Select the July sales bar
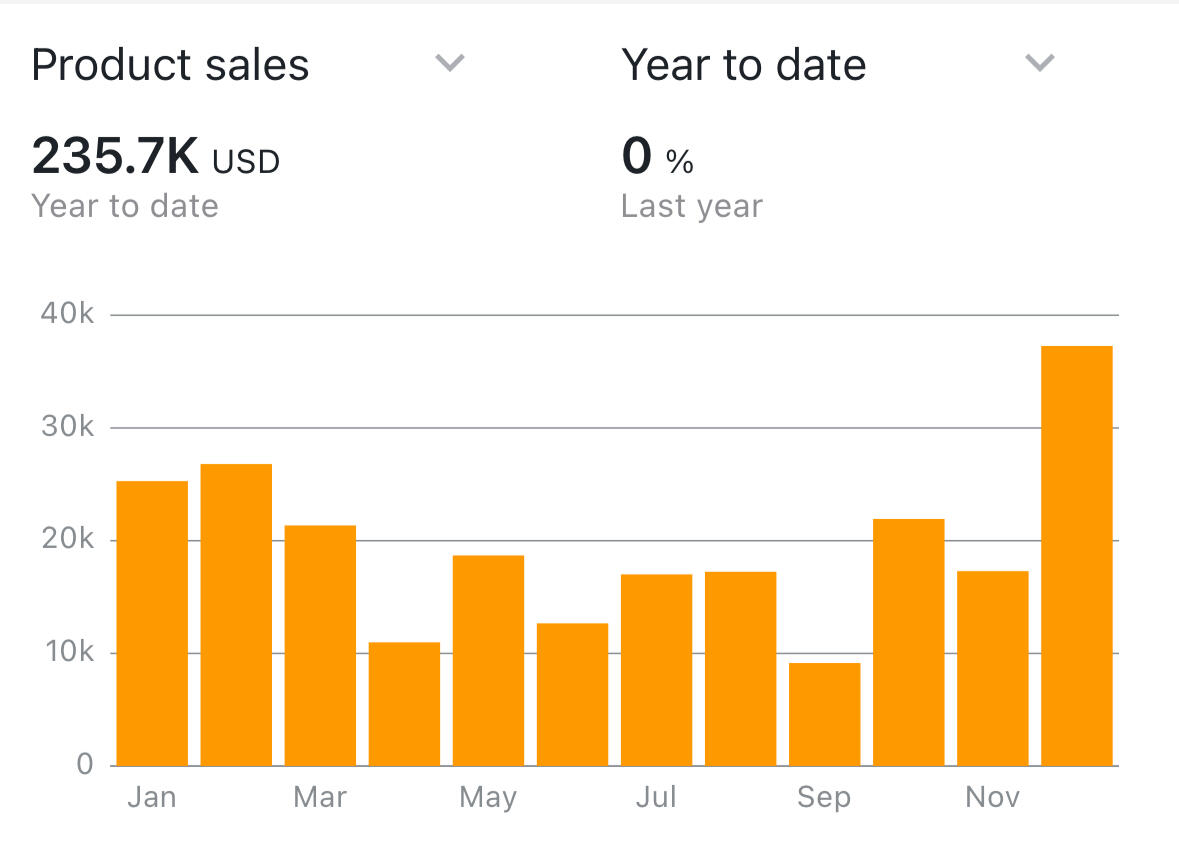The image size is (1179, 850). pos(656,670)
